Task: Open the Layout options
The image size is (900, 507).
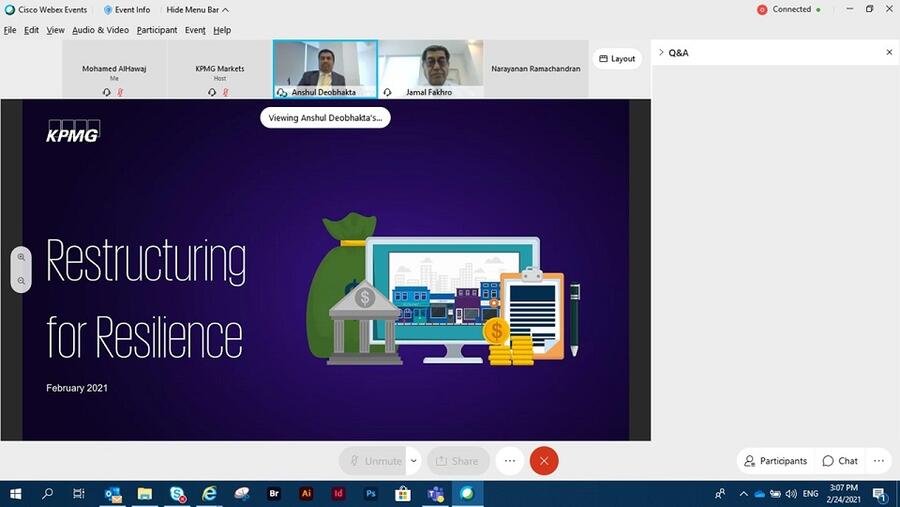Action: (617, 59)
